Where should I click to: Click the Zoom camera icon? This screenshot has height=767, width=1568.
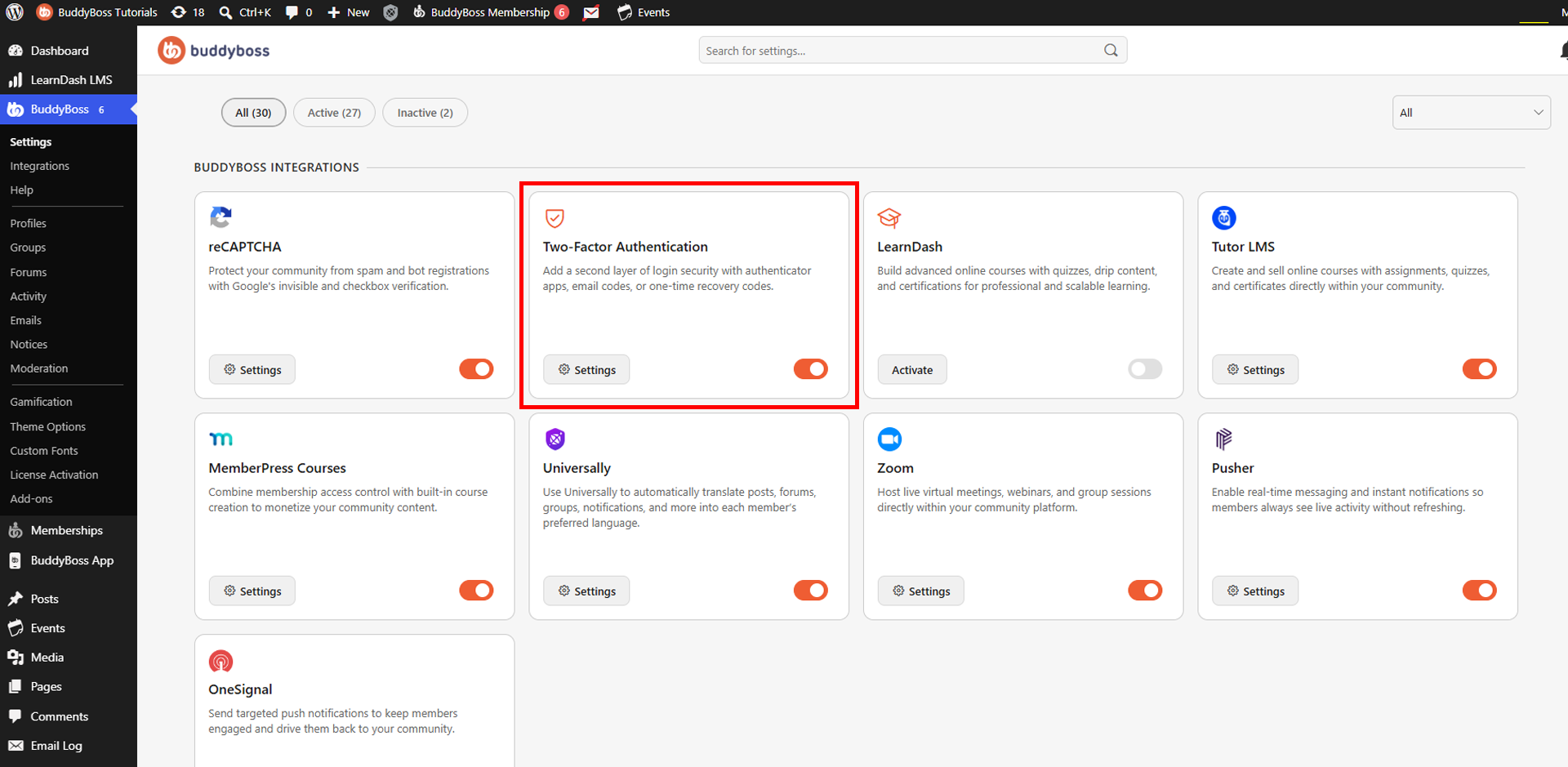[889, 439]
